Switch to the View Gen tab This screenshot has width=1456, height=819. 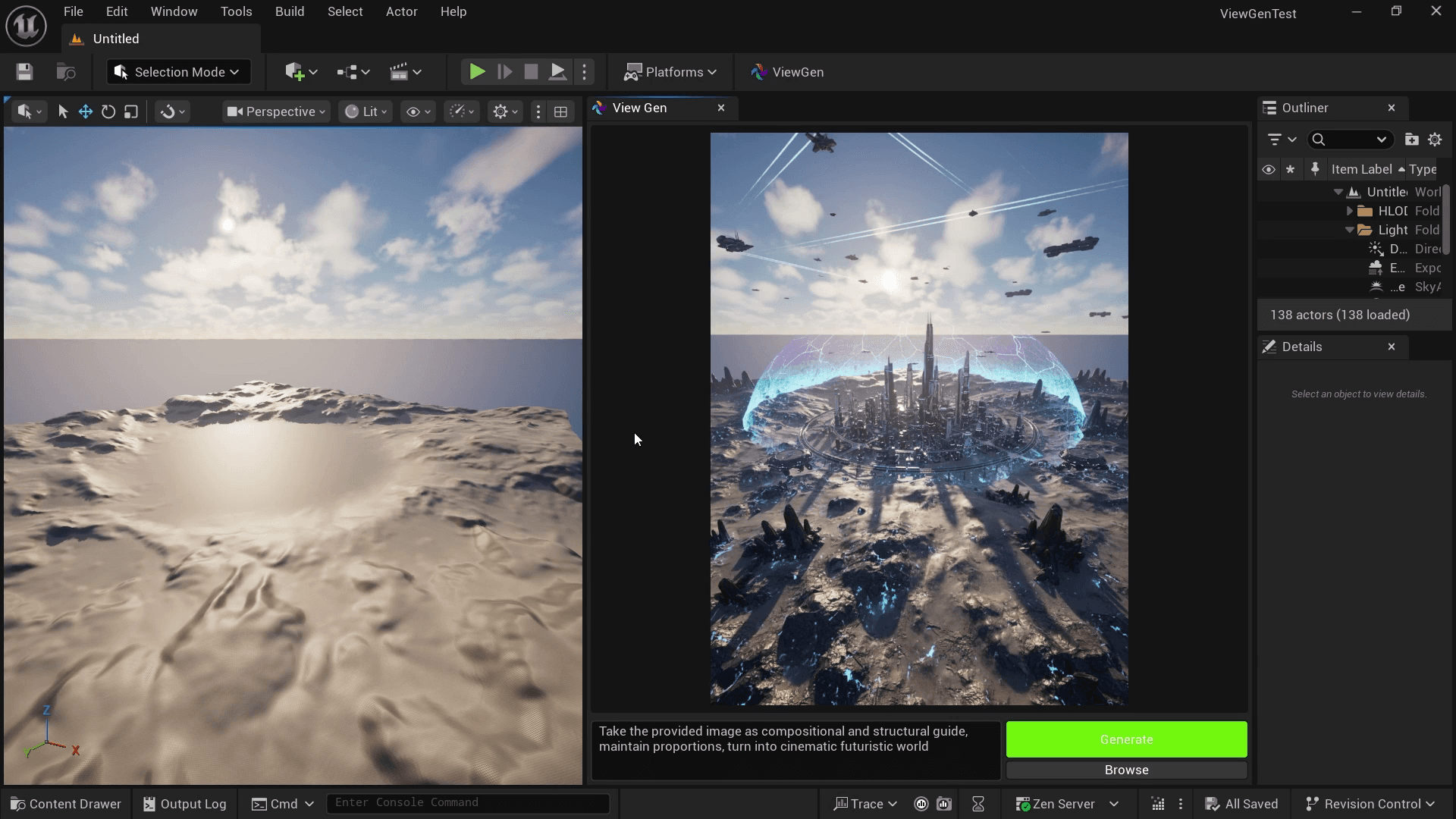click(x=639, y=108)
